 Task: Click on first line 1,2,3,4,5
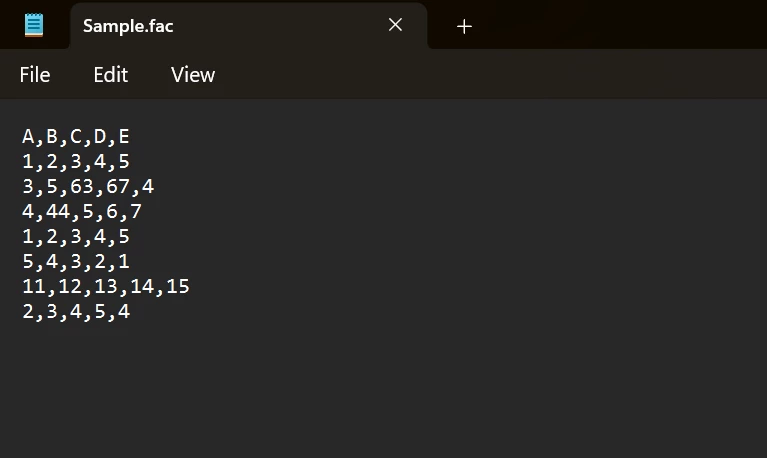point(76,161)
